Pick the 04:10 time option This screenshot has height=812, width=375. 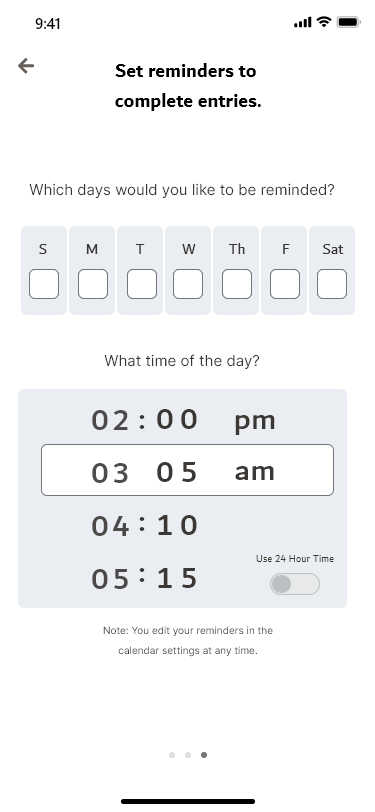(x=145, y=526)
